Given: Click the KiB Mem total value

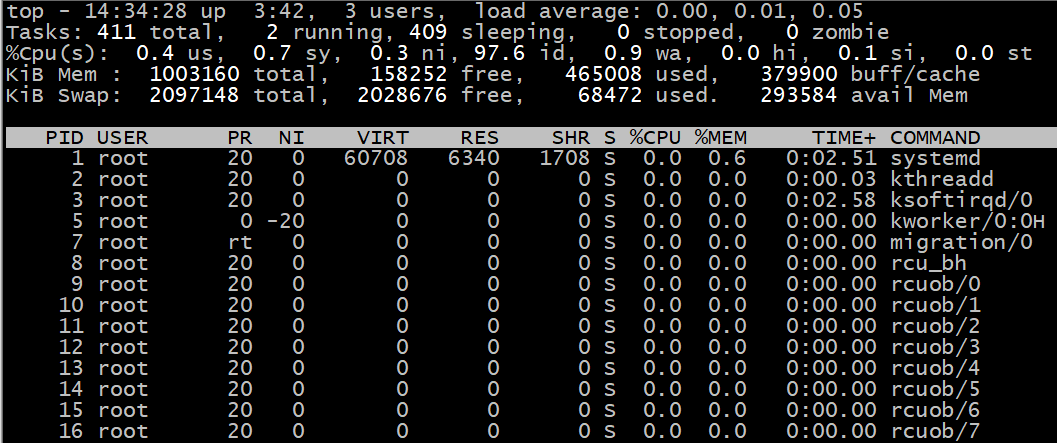Looking at the screenshot, I should pos(194,74).
